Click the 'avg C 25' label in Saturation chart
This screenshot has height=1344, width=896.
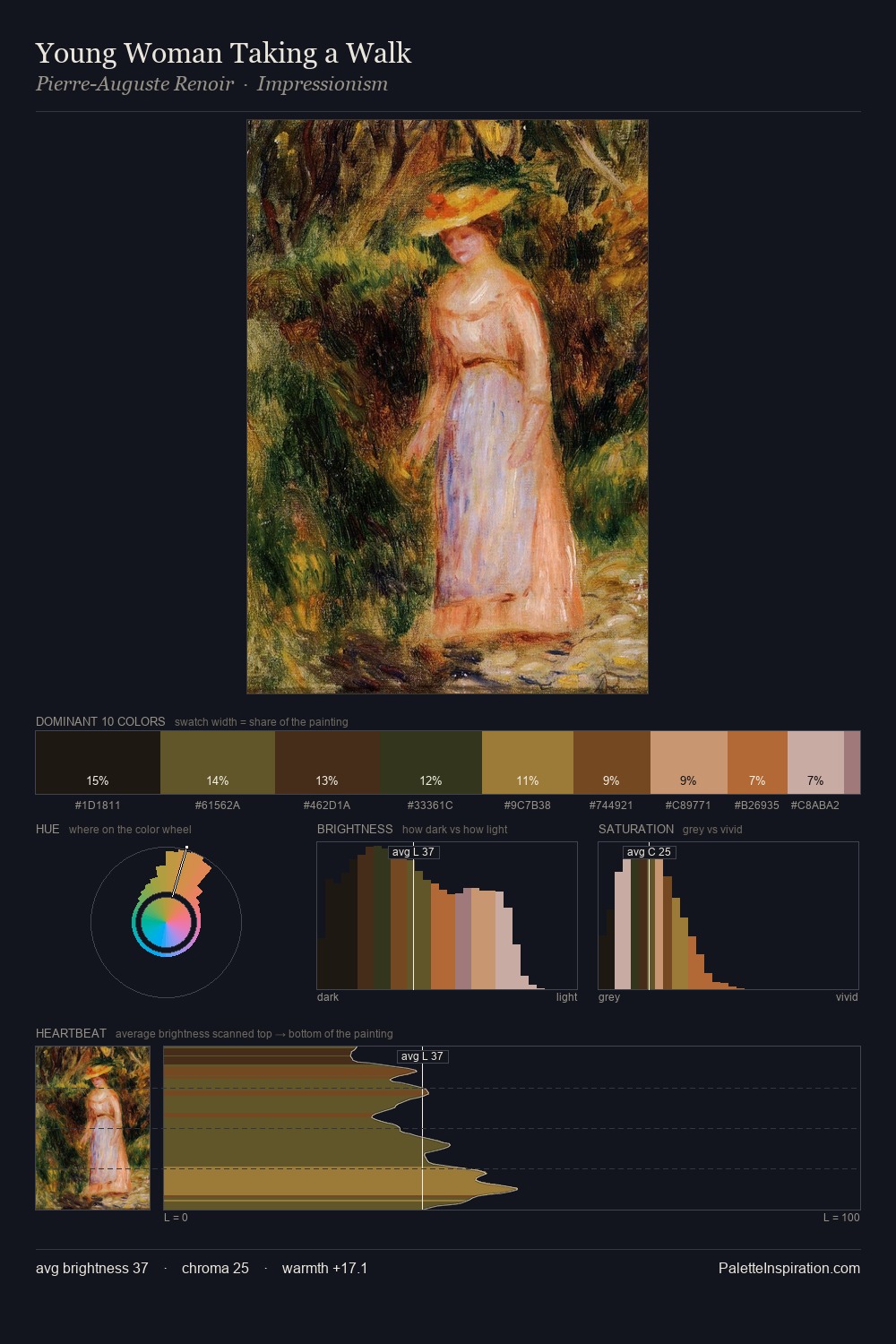[649, 852]
